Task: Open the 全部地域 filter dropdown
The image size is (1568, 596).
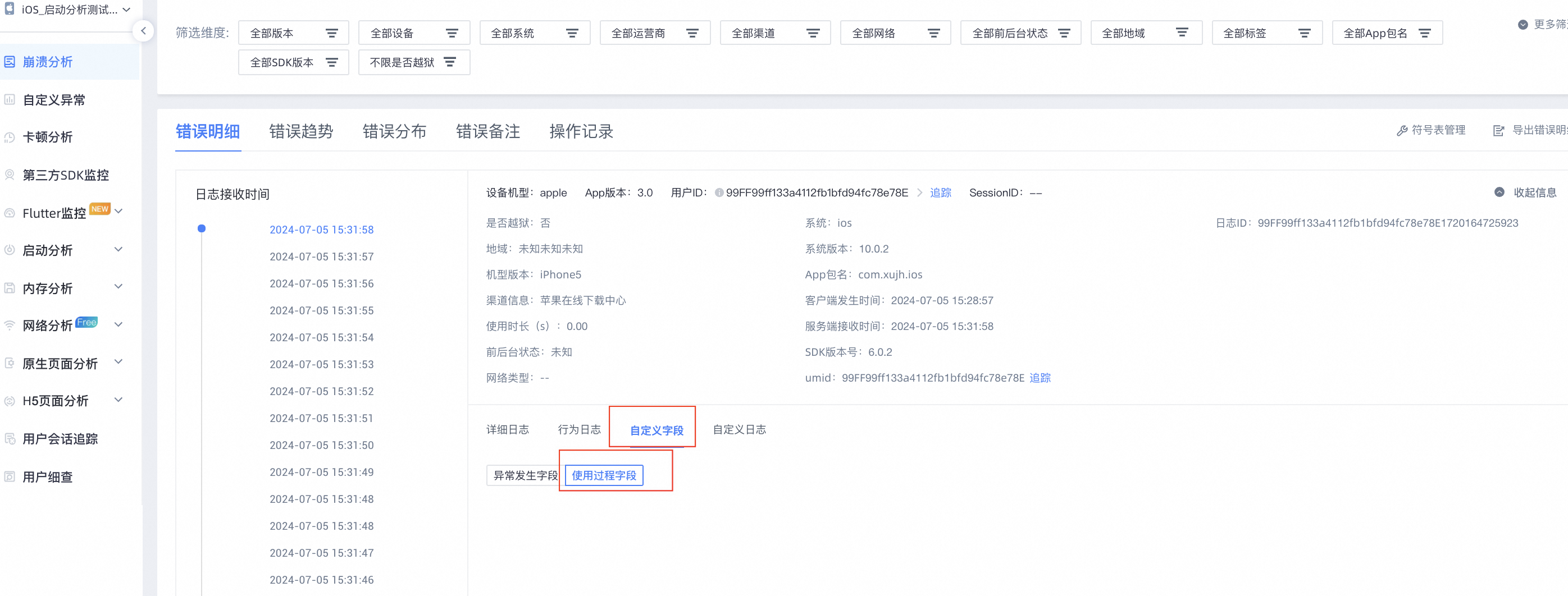Action: (1146, 33)
